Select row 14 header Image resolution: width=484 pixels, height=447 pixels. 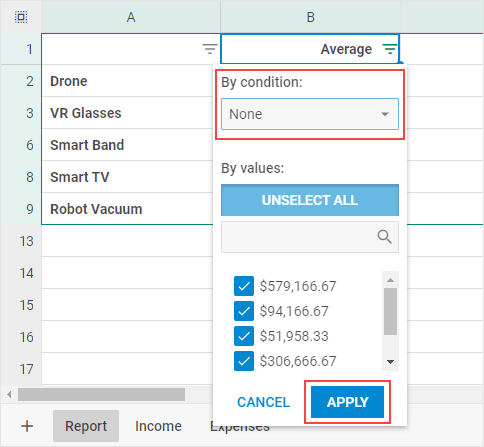point(21,273)
